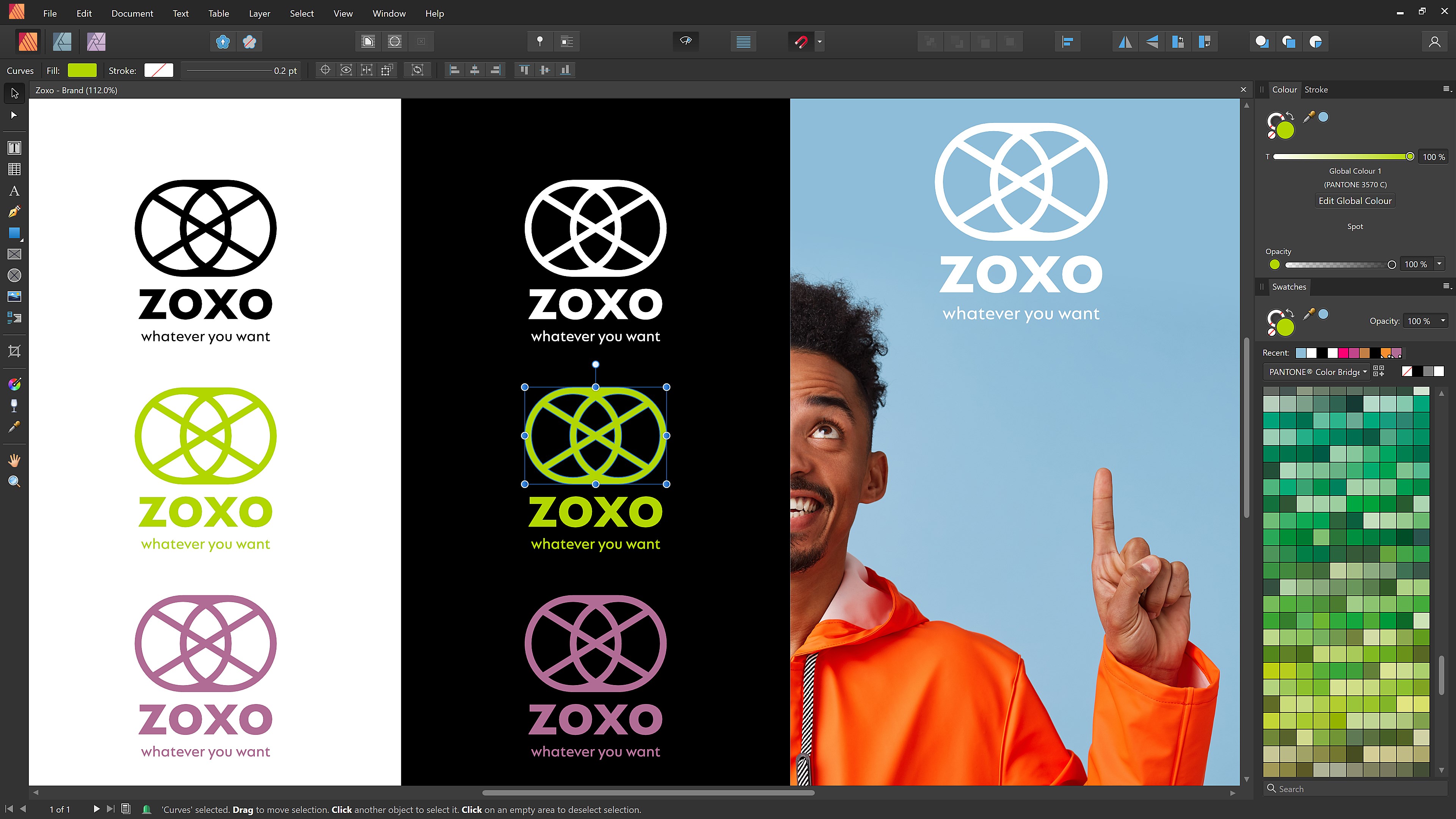Select the Frame Text tool
Screen dimensions: 1456x819
[14, 148]
